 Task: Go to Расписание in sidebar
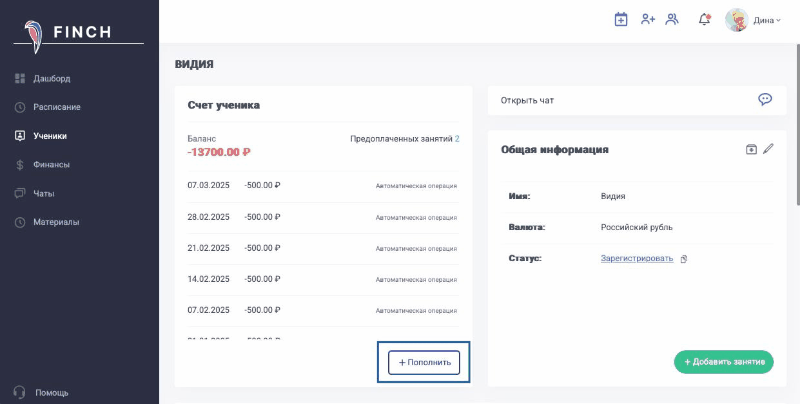click(56, 107)
